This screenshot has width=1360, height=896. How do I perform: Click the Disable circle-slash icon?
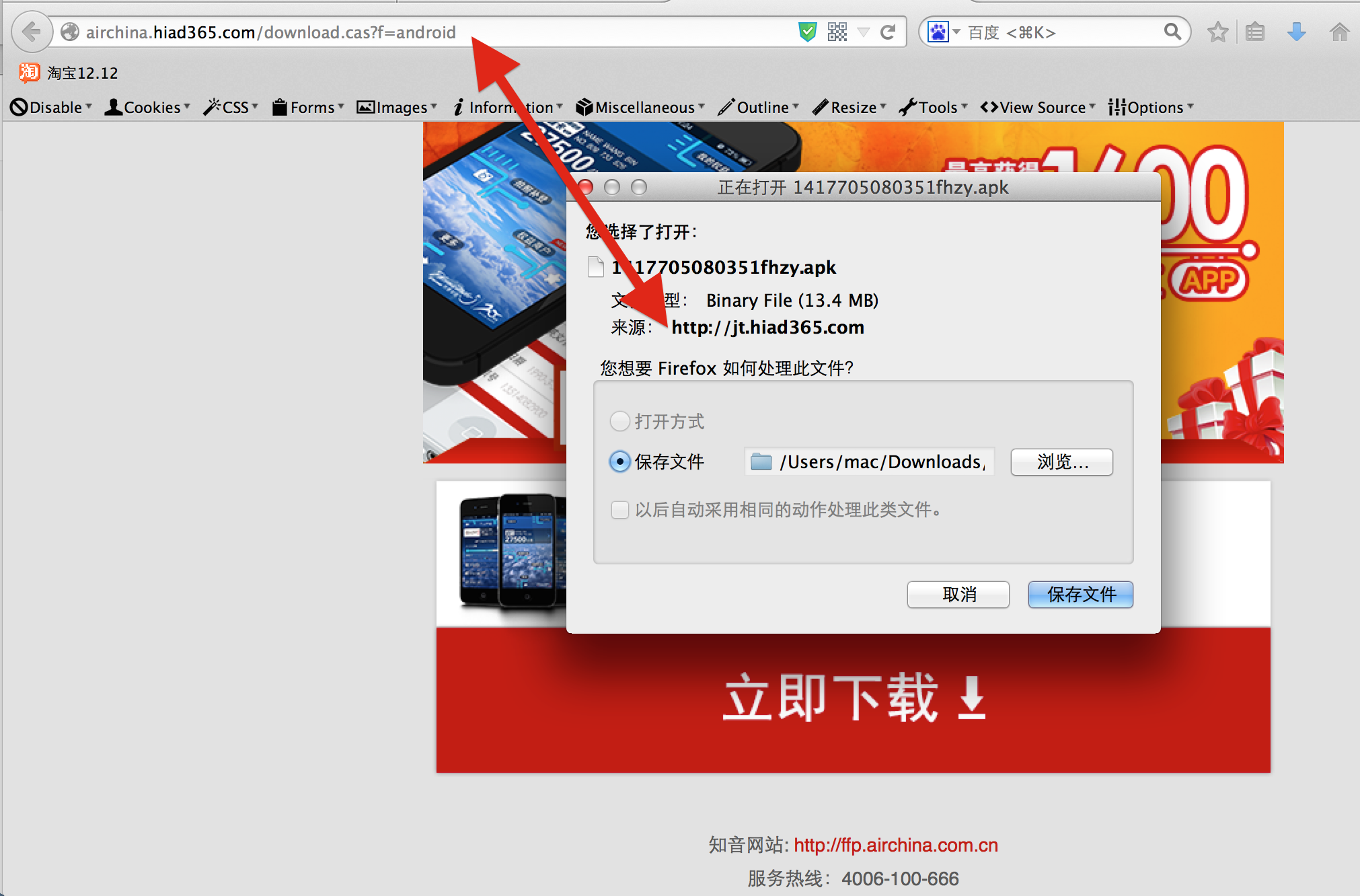19,107
